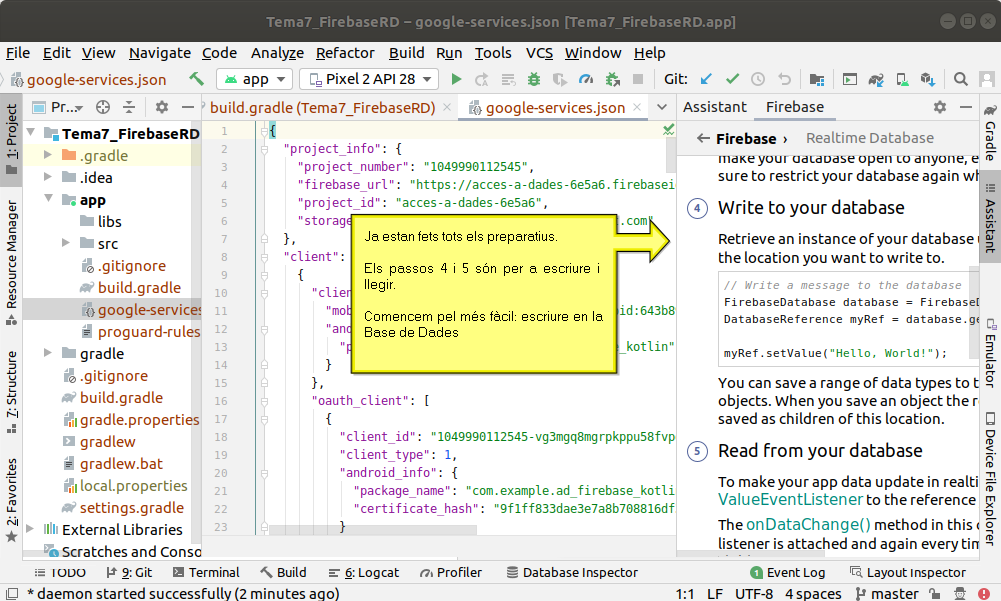Viewport: 1001px width, 601px height.
Task: Open the Pixel 2 API 28 device dropdown
Action: 369,79
